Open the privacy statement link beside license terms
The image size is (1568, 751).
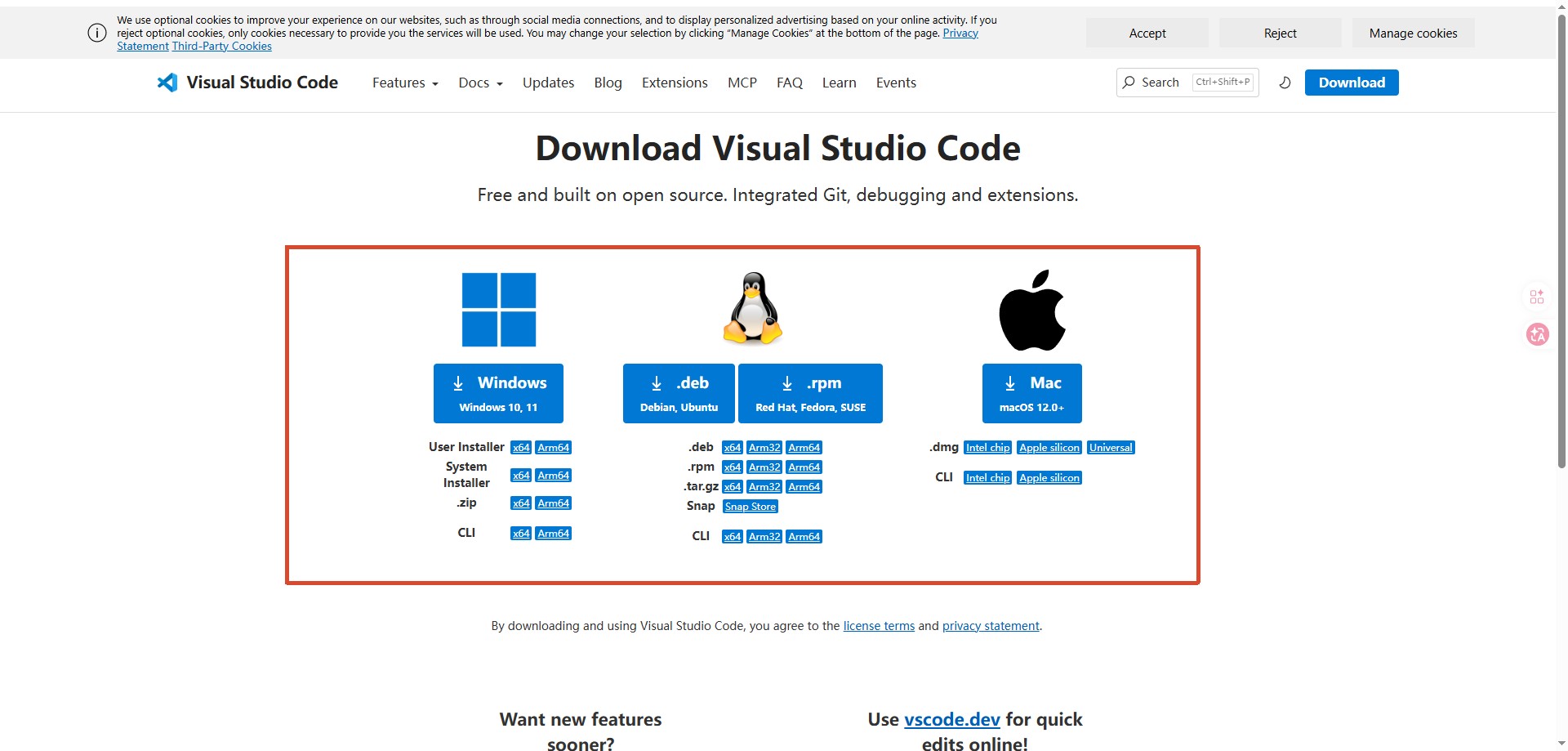click(x=991, y=626)
